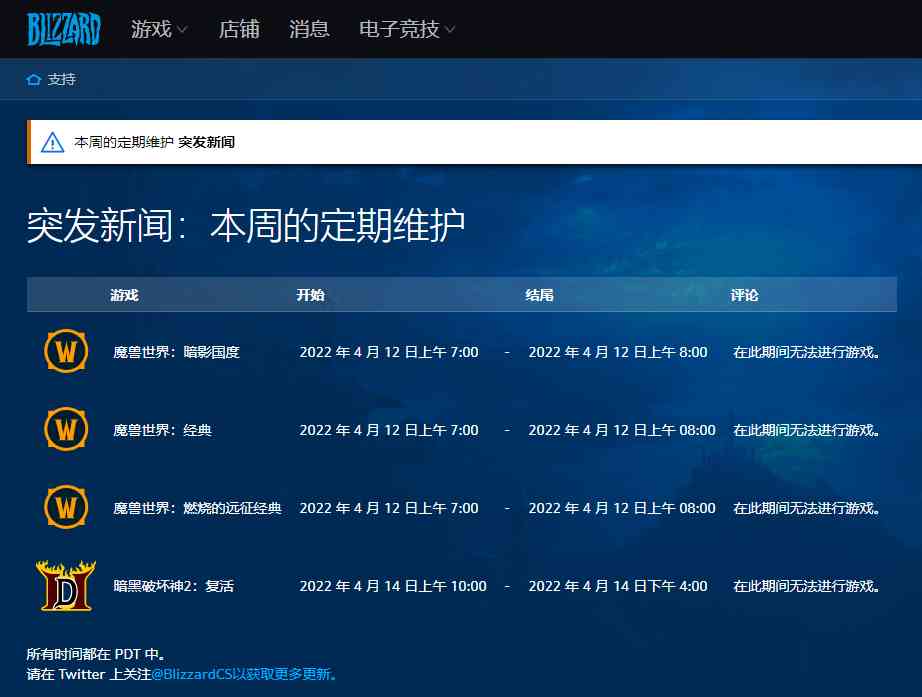Viewport: 922px width, 697px height.
Task: Click the WoW icon for 燃烧的远征经典
Action: [x=66, y=507]
